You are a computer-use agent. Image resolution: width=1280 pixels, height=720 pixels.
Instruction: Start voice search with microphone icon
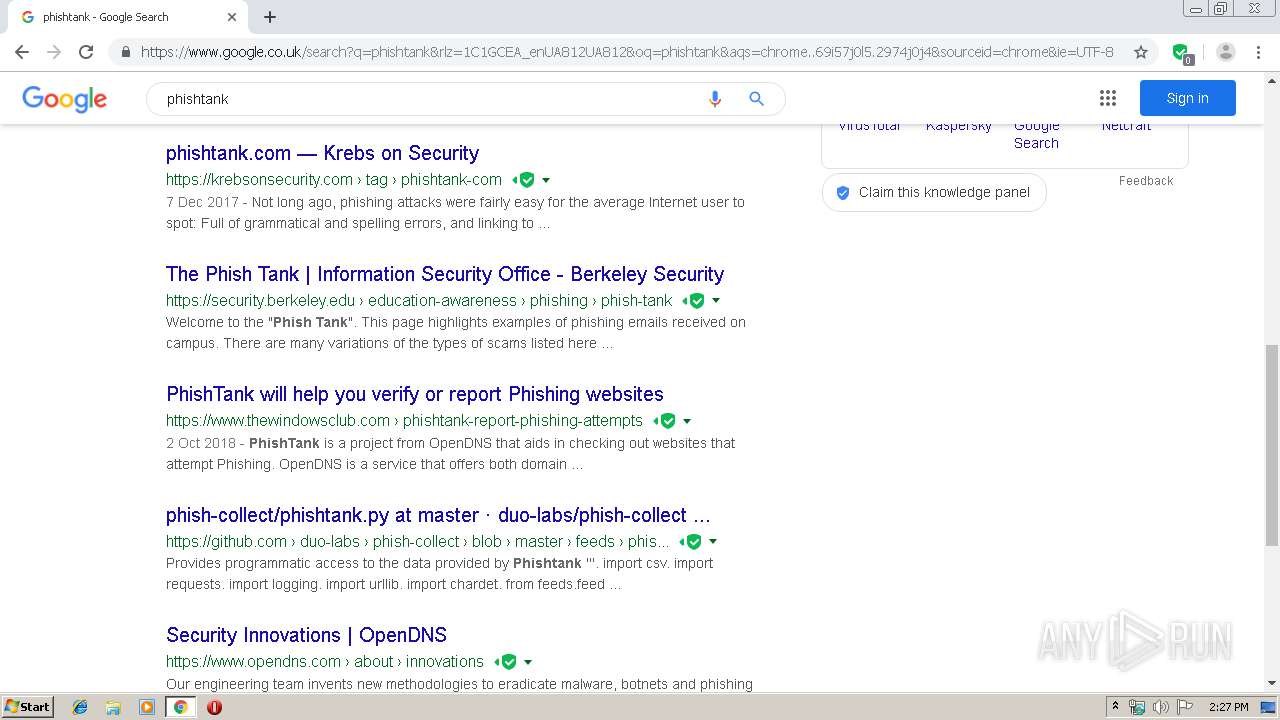click(x=714, y=99)
